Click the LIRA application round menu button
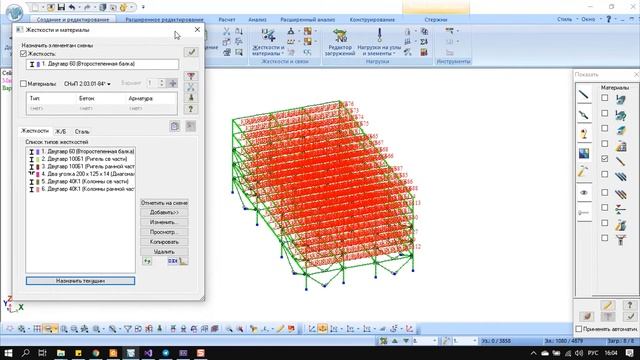This screenshot has height=360, width=640. click(x=15, y=12)
